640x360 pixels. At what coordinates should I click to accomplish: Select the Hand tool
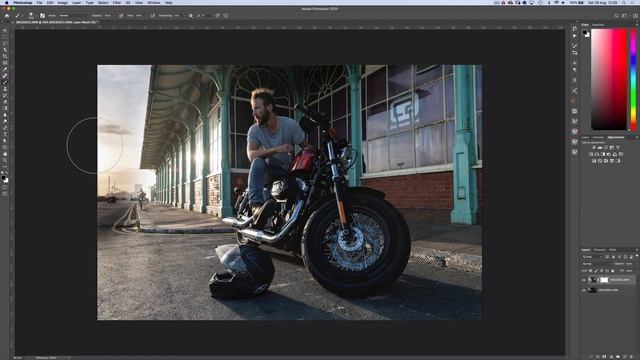pos(5,153)
